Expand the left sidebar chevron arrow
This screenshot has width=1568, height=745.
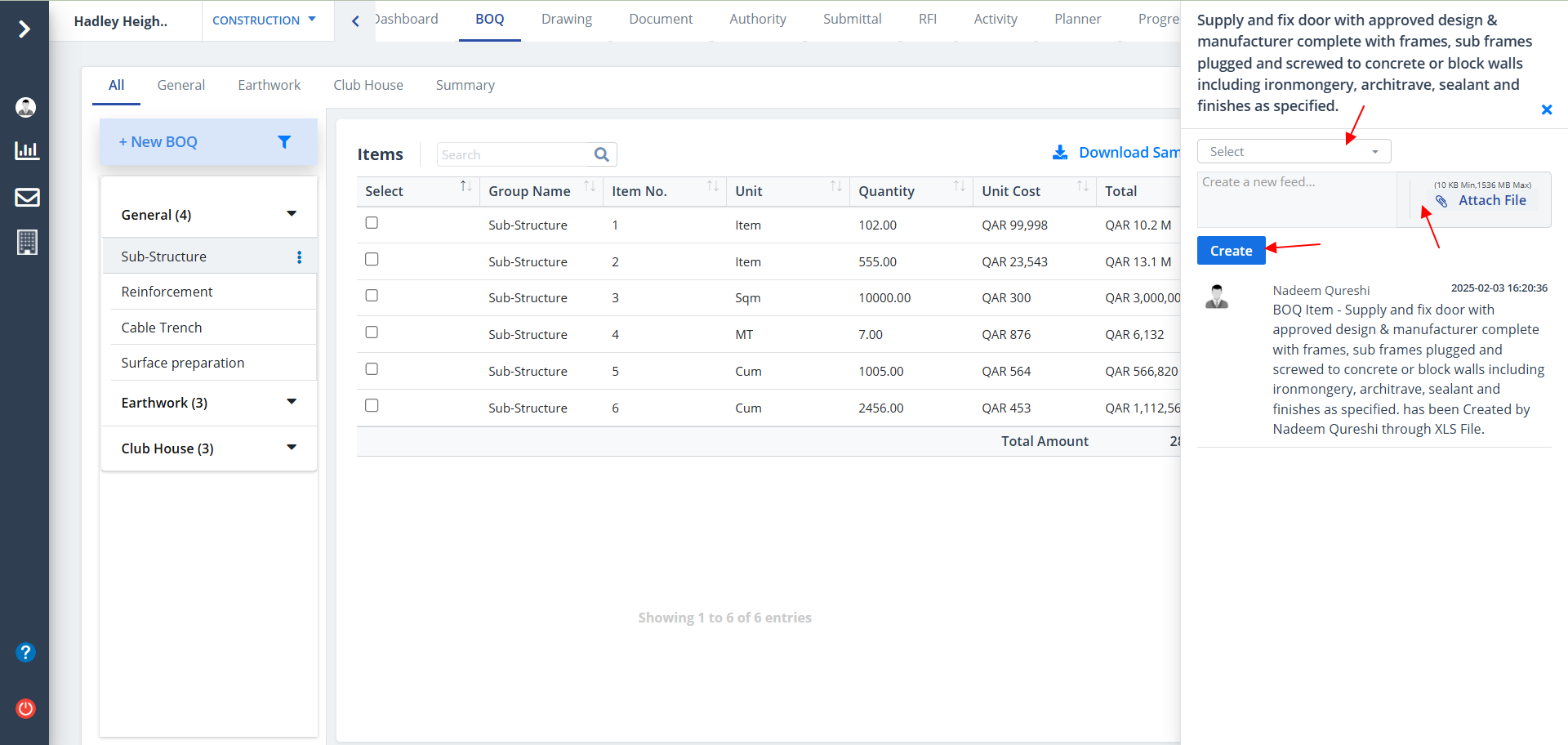pyautogui.click(x=24, y=29)
